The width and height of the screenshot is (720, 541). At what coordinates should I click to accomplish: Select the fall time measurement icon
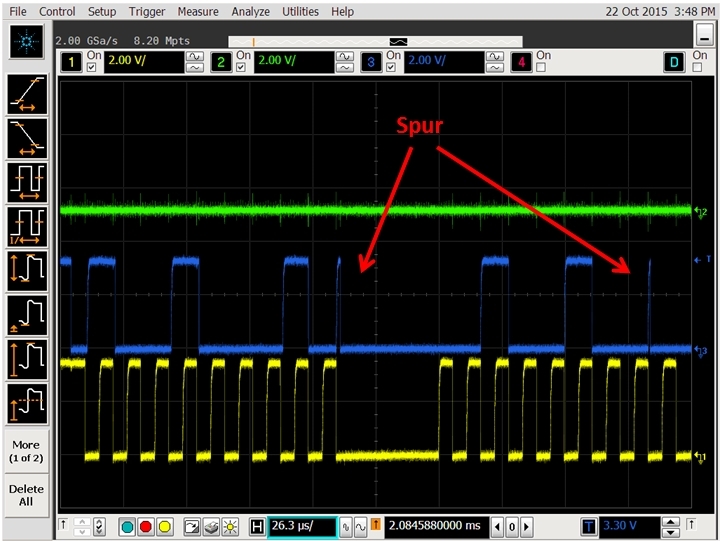click(27, 138)
